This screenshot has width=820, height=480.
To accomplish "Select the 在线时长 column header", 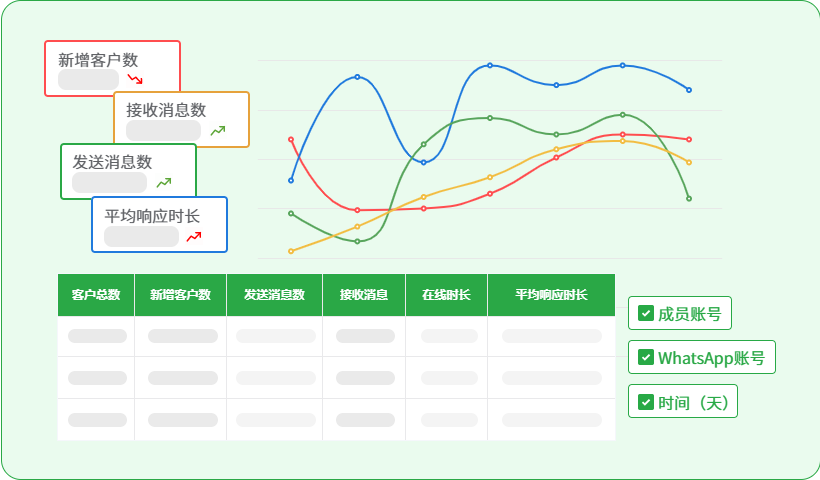I will tap(446, 295).
